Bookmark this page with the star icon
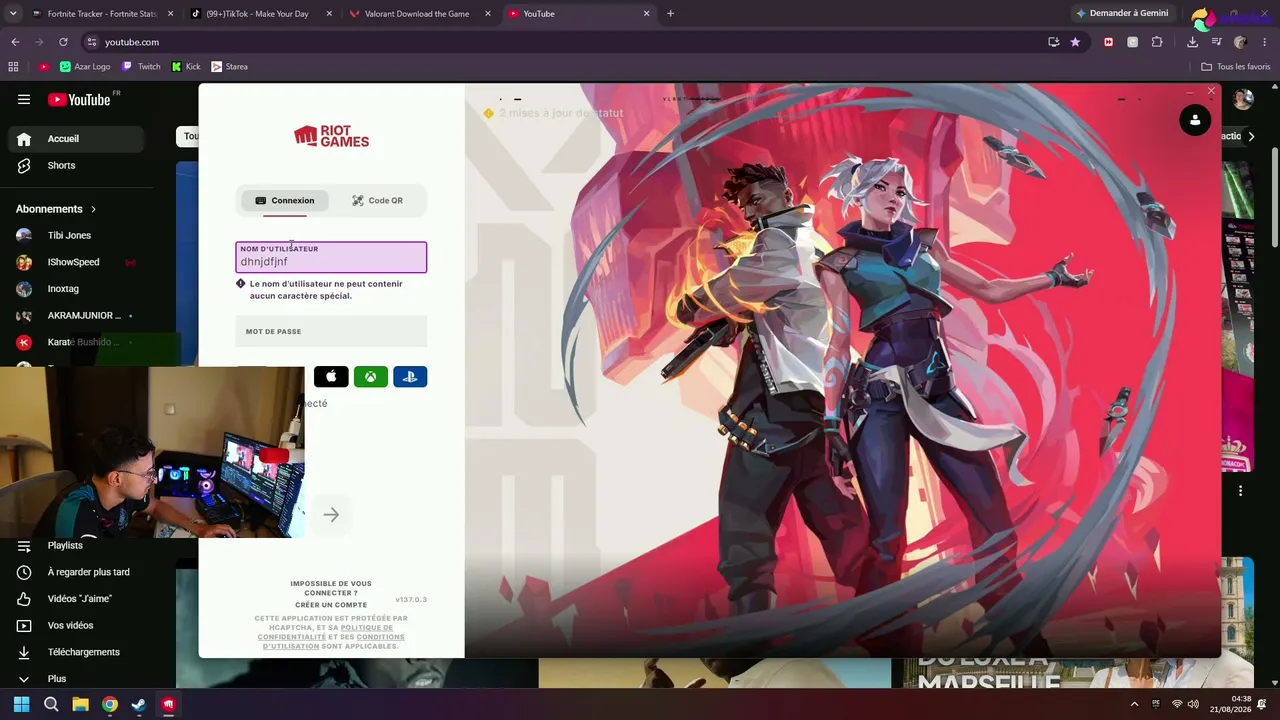 click(1075, 42)
